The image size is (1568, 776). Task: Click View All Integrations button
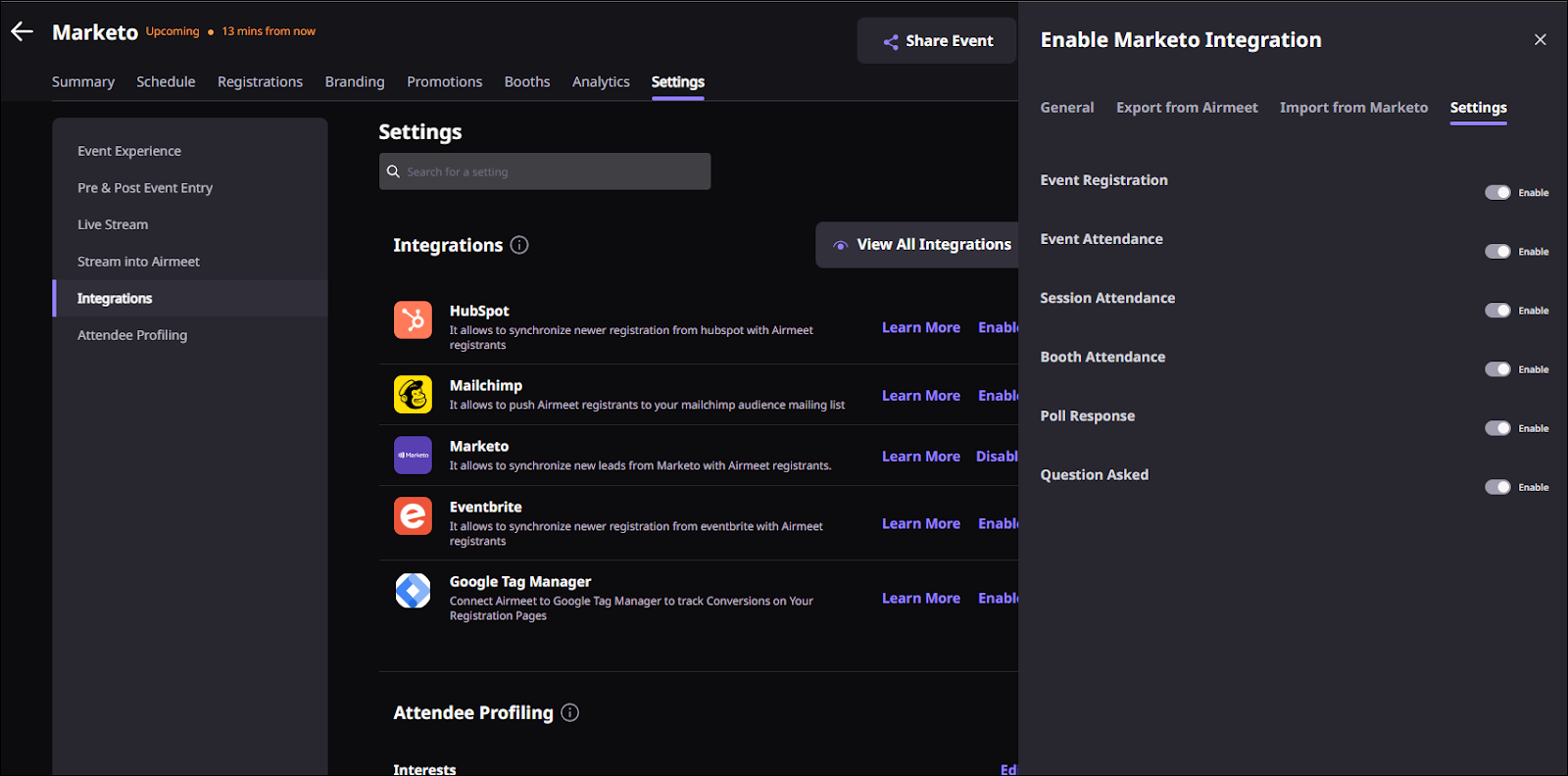tap(917, 245)
